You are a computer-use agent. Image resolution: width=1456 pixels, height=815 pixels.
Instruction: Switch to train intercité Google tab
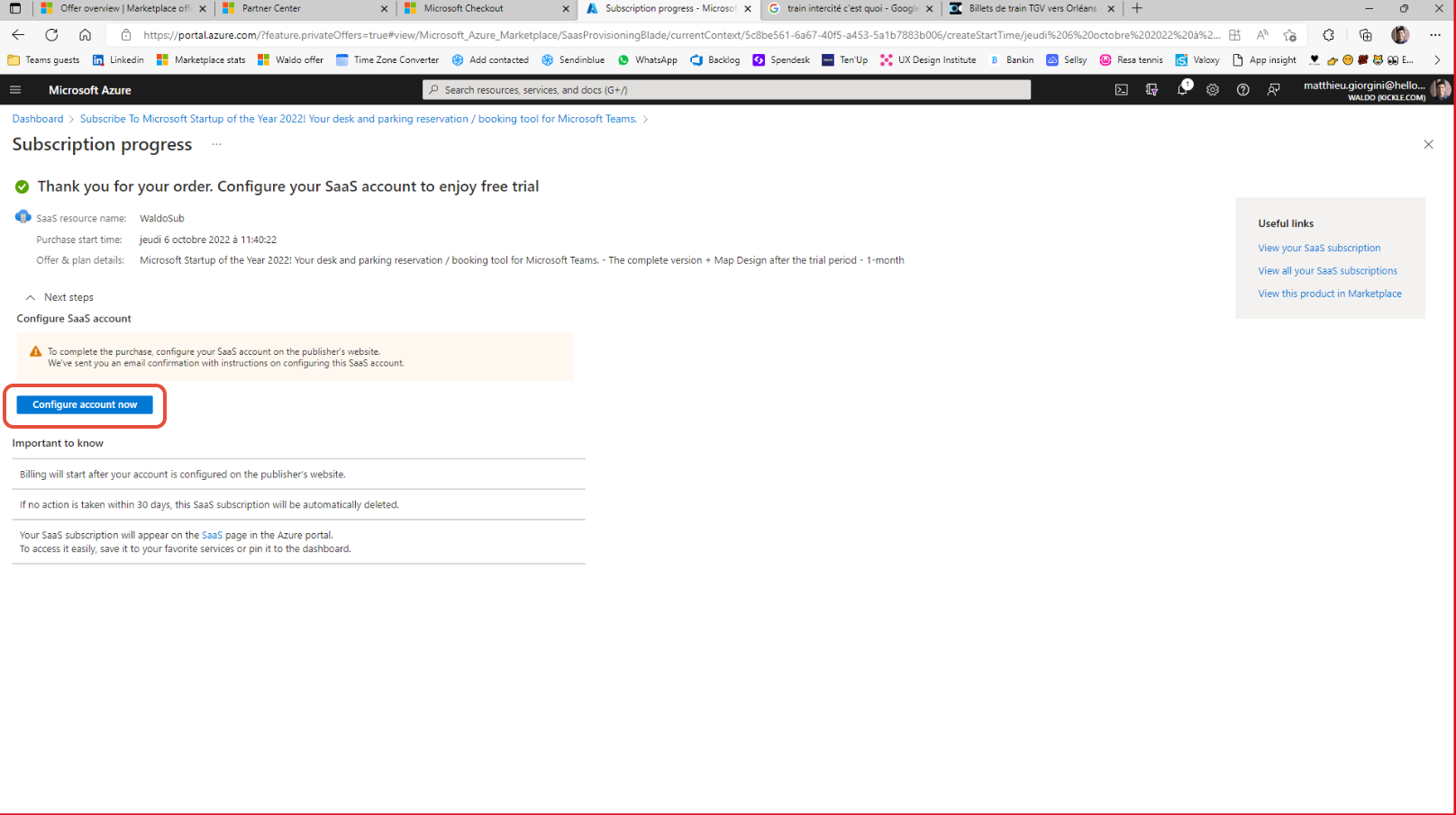coord(850,9)
